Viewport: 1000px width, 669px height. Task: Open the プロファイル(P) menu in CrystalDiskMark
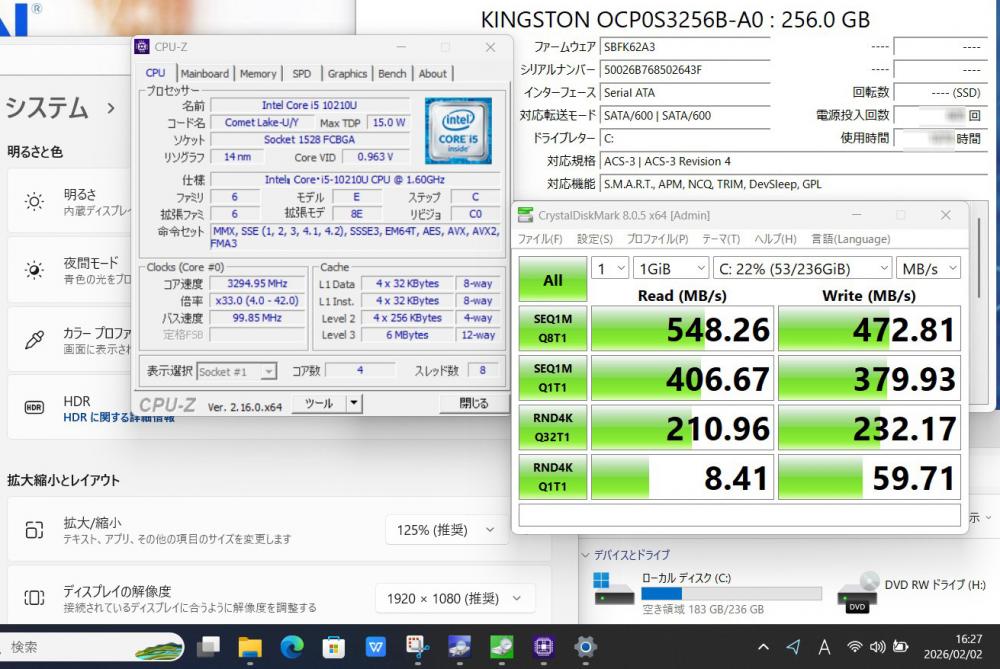[657, 239]
